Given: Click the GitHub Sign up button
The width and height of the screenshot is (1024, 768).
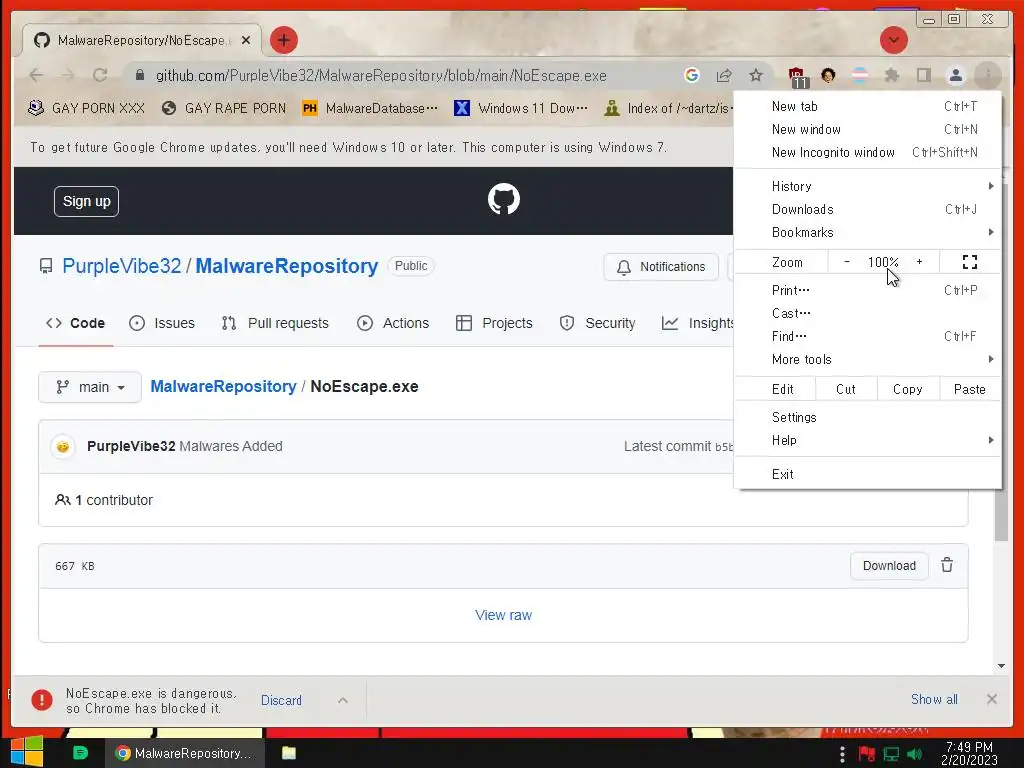Looking at the screenshot, I should pyautogui.click(x=86, y=201).
